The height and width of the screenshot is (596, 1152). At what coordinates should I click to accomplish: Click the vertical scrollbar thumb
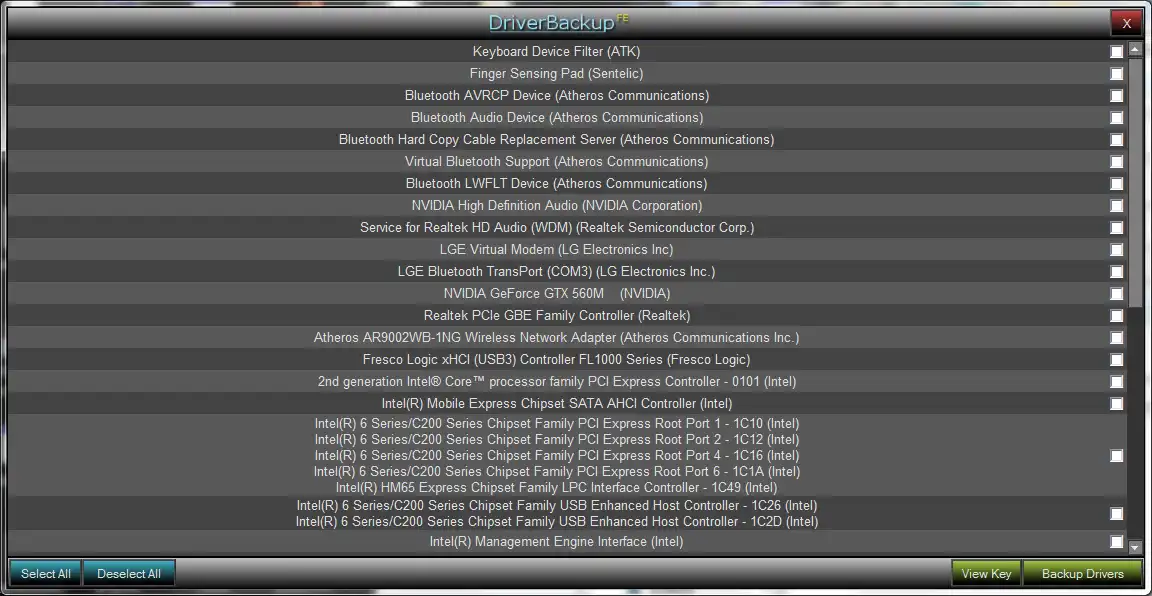(x=1134, y=184)
